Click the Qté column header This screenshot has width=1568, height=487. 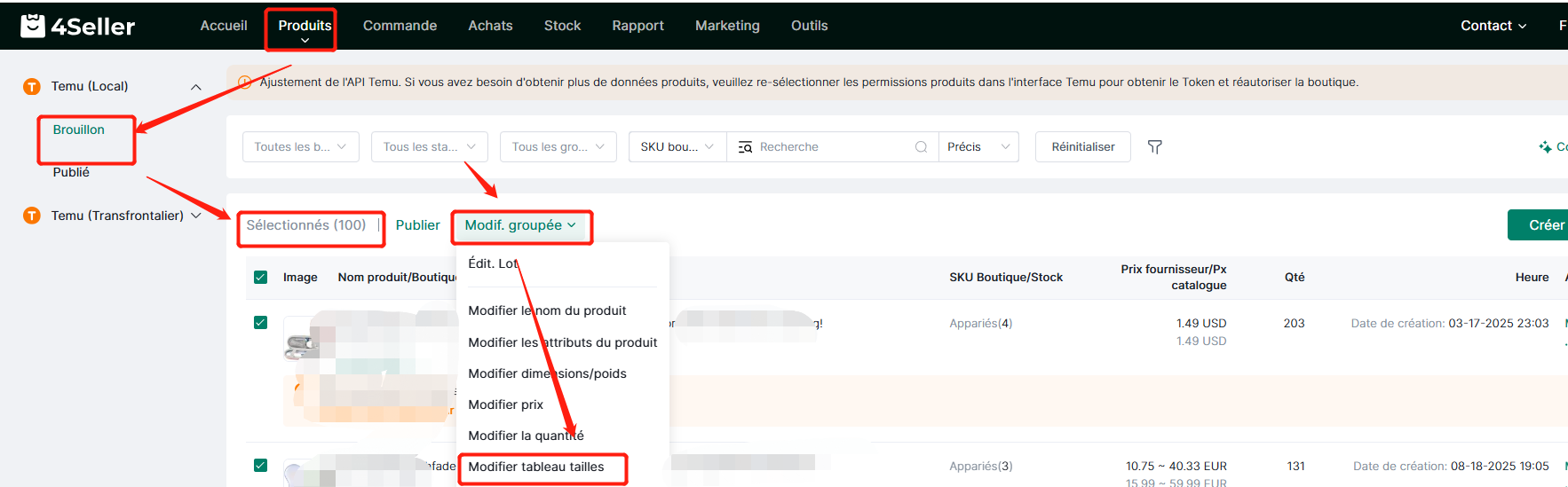[1295, 278]
